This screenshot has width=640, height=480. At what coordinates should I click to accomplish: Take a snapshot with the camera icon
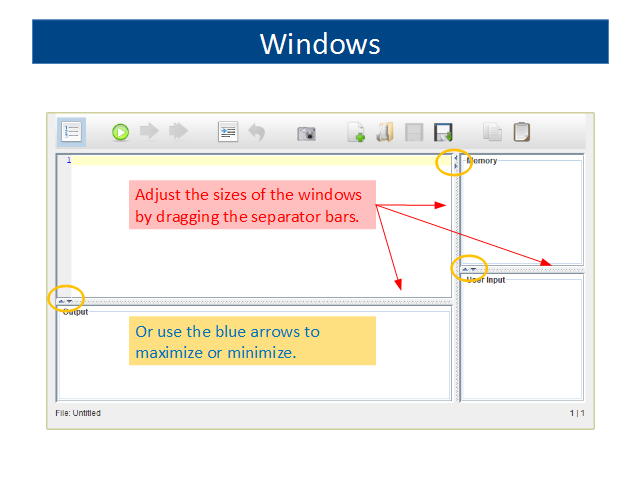[x=307, y=133]
